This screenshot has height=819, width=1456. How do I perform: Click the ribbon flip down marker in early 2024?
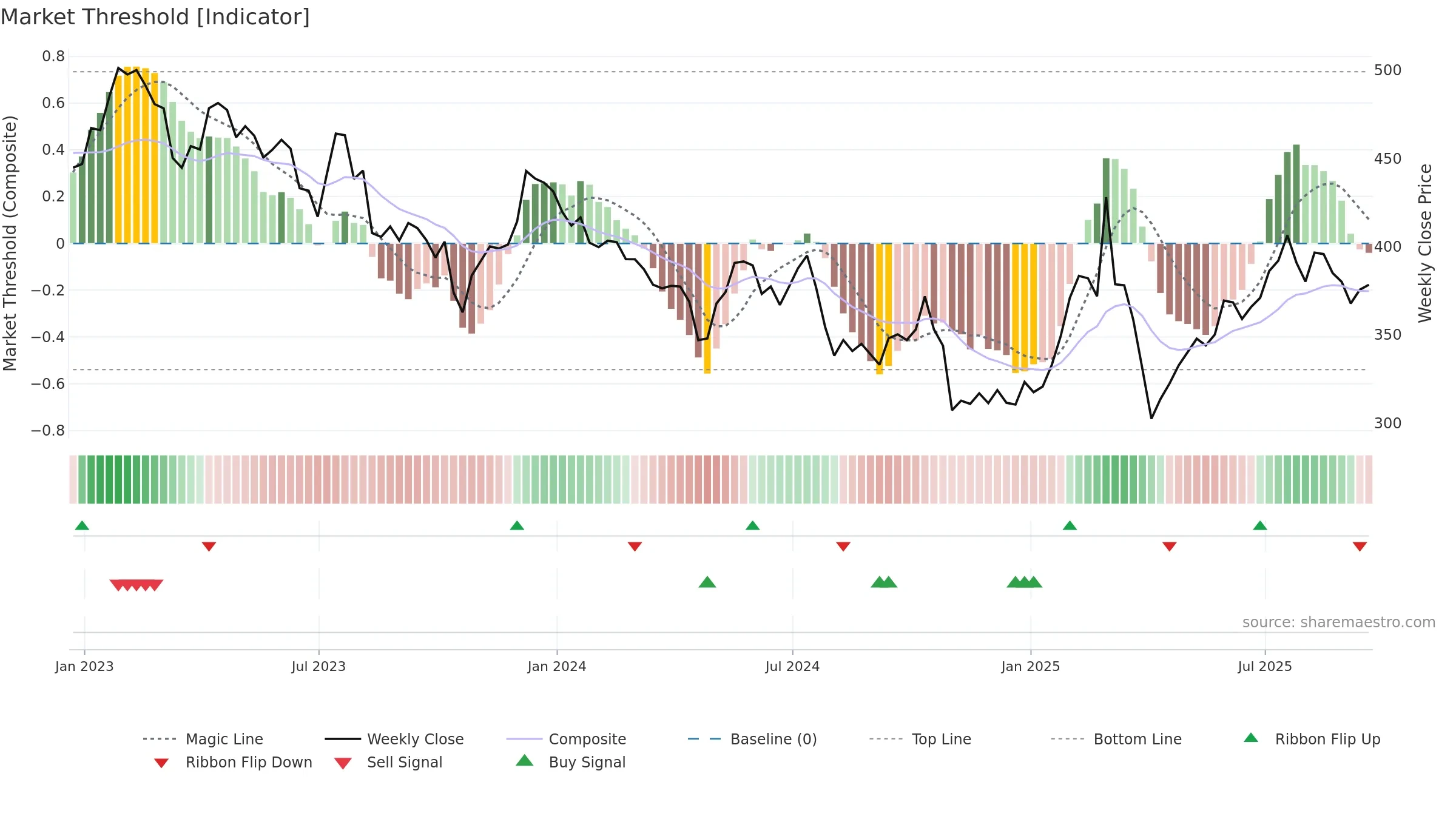tap(635, 547)
